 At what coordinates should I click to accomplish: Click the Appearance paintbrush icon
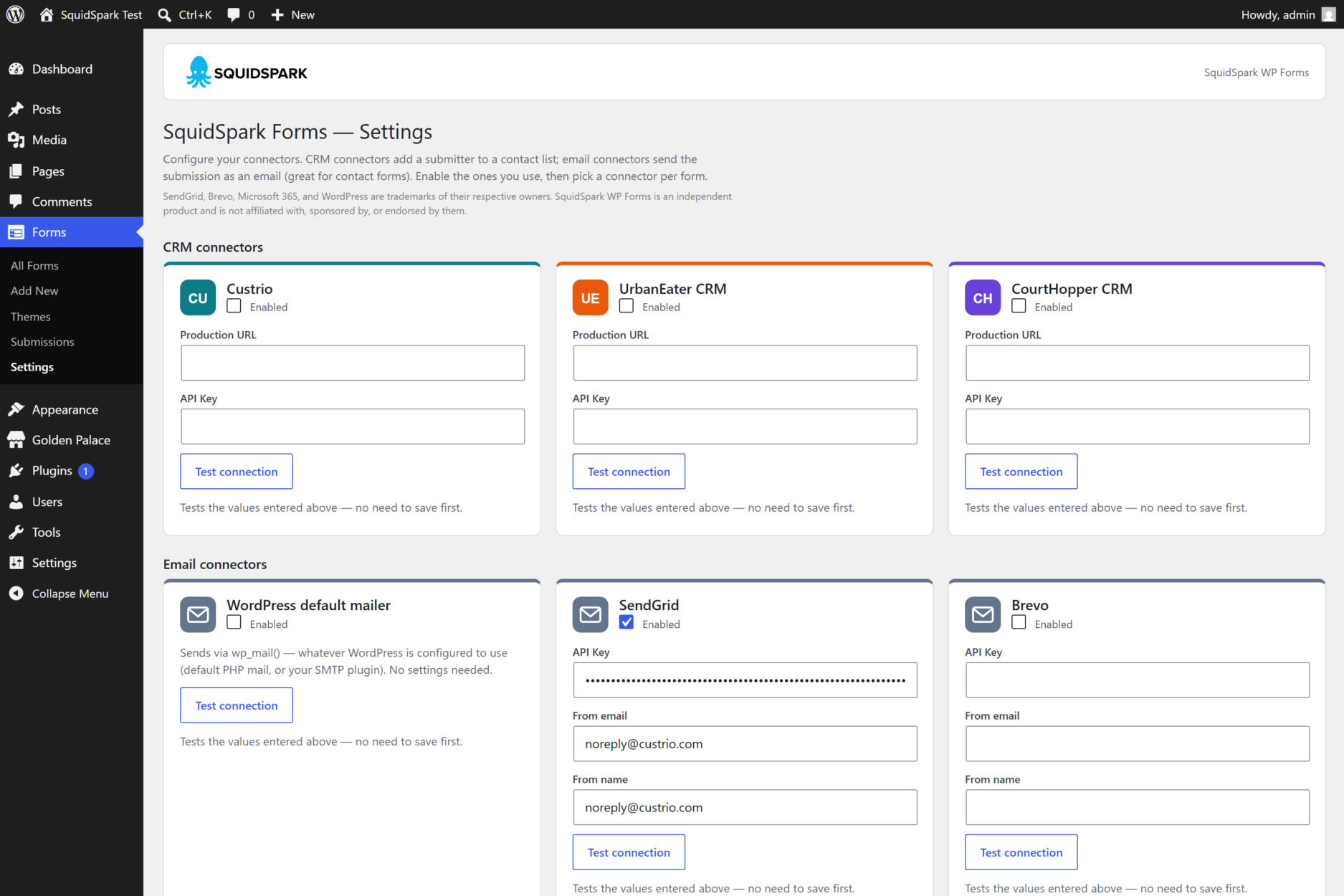coord(16,409)
